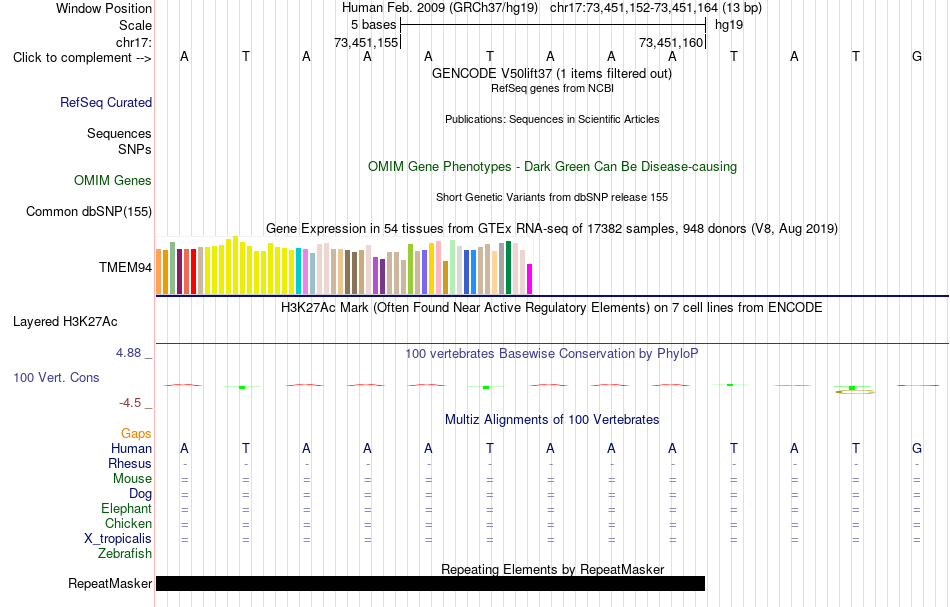The width and height of the screenshot is (950, 607).
Task: Click the SNPs track label
Action: pyautogui.click(x=135, y=149)
